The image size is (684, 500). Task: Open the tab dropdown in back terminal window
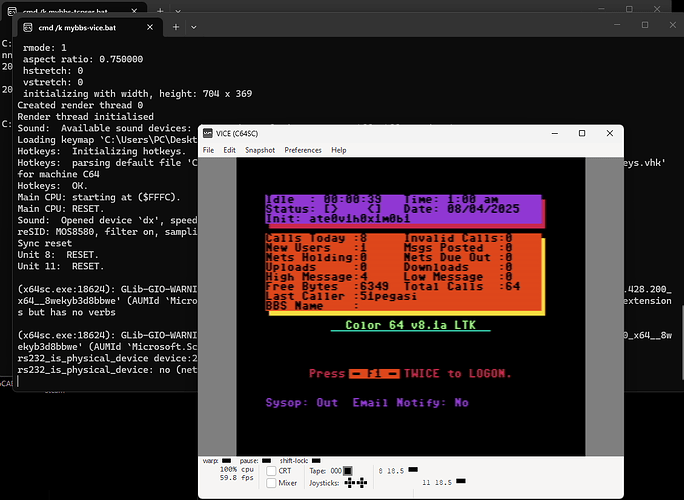pos(178,10)
